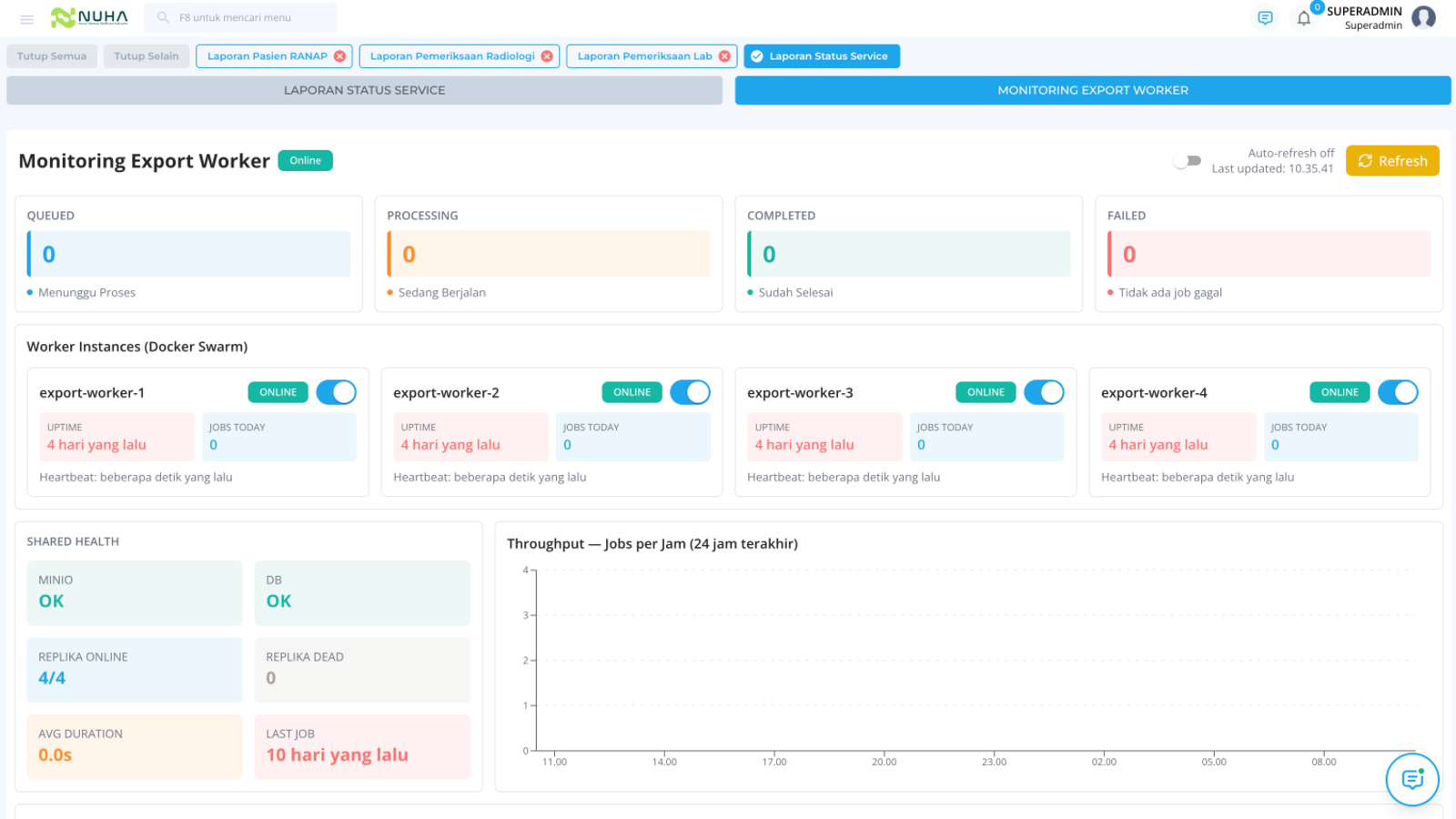Open the LAPORAN STATUS SERVICE section
This screenshot has height=819, width=1456.
(x=364, y=90)
